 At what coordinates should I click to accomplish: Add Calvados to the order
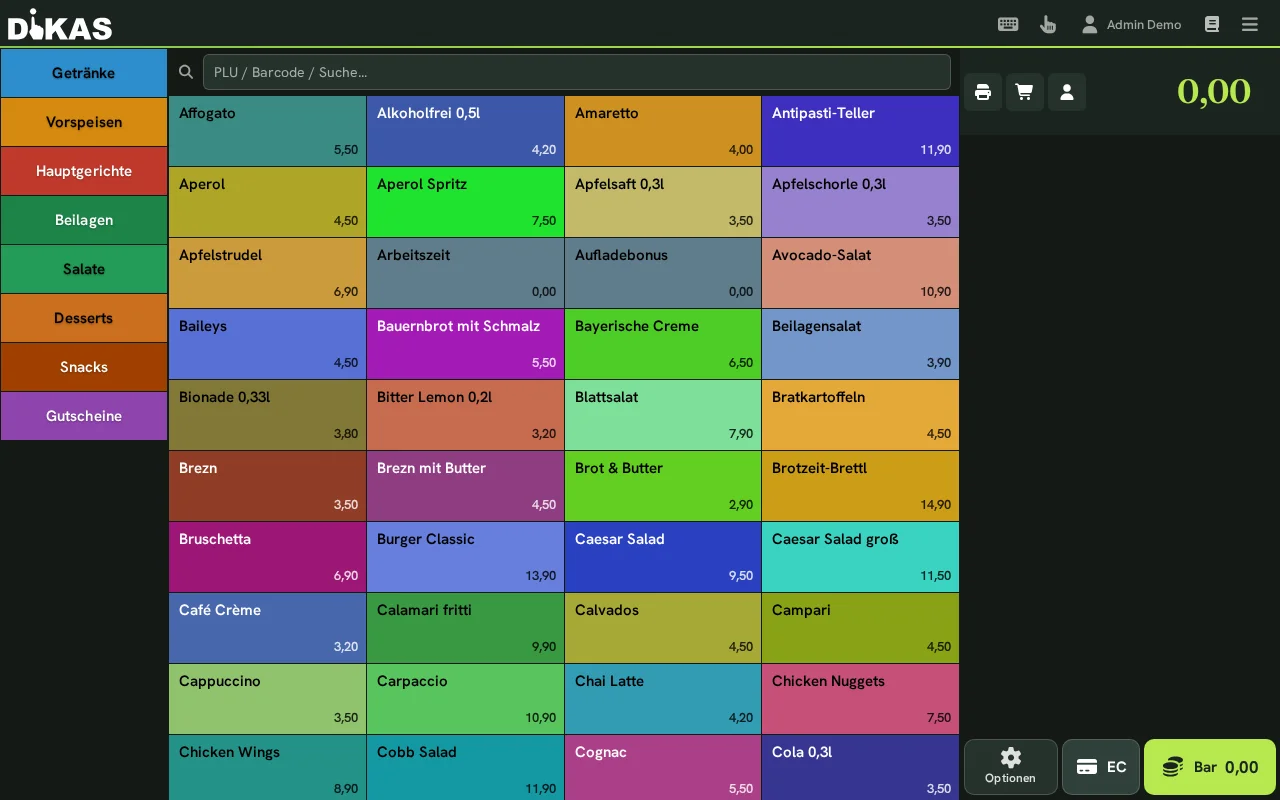663,628
